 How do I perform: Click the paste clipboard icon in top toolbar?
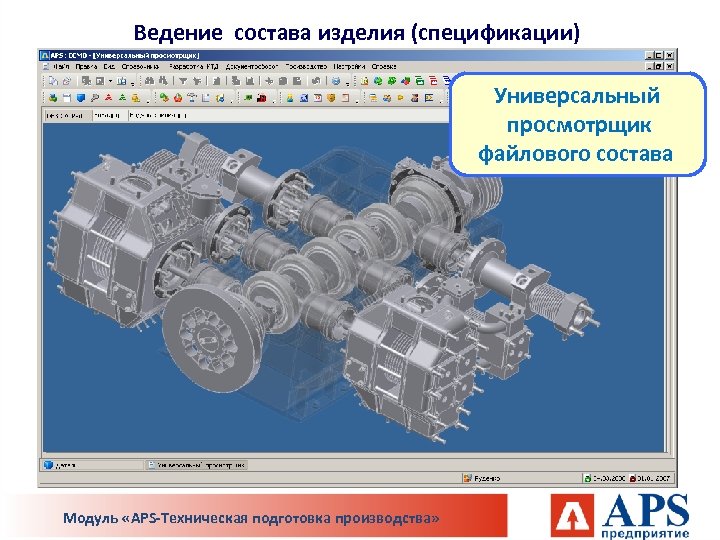pos(297,81)
